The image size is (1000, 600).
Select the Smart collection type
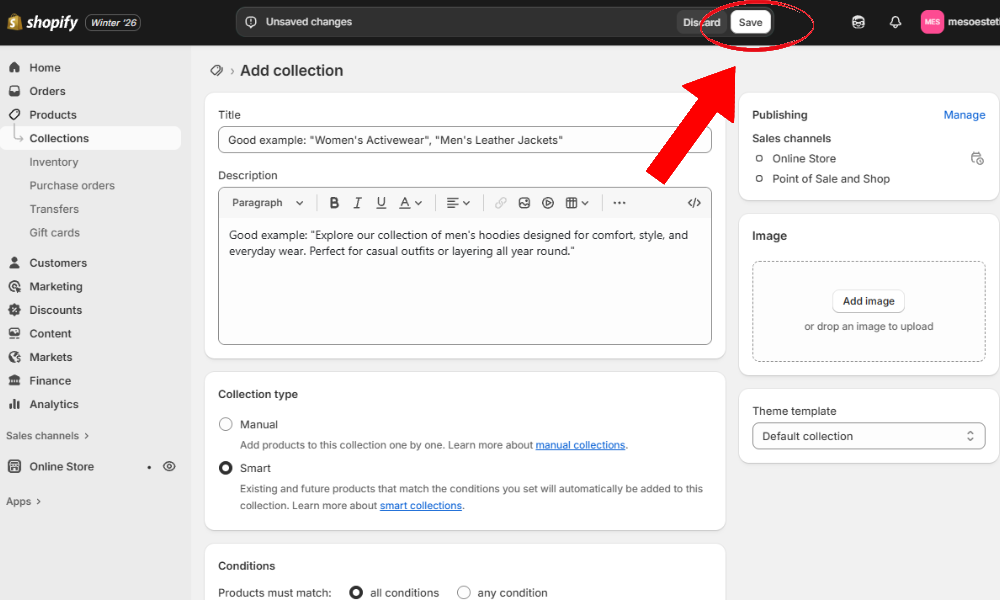point(226,468)
